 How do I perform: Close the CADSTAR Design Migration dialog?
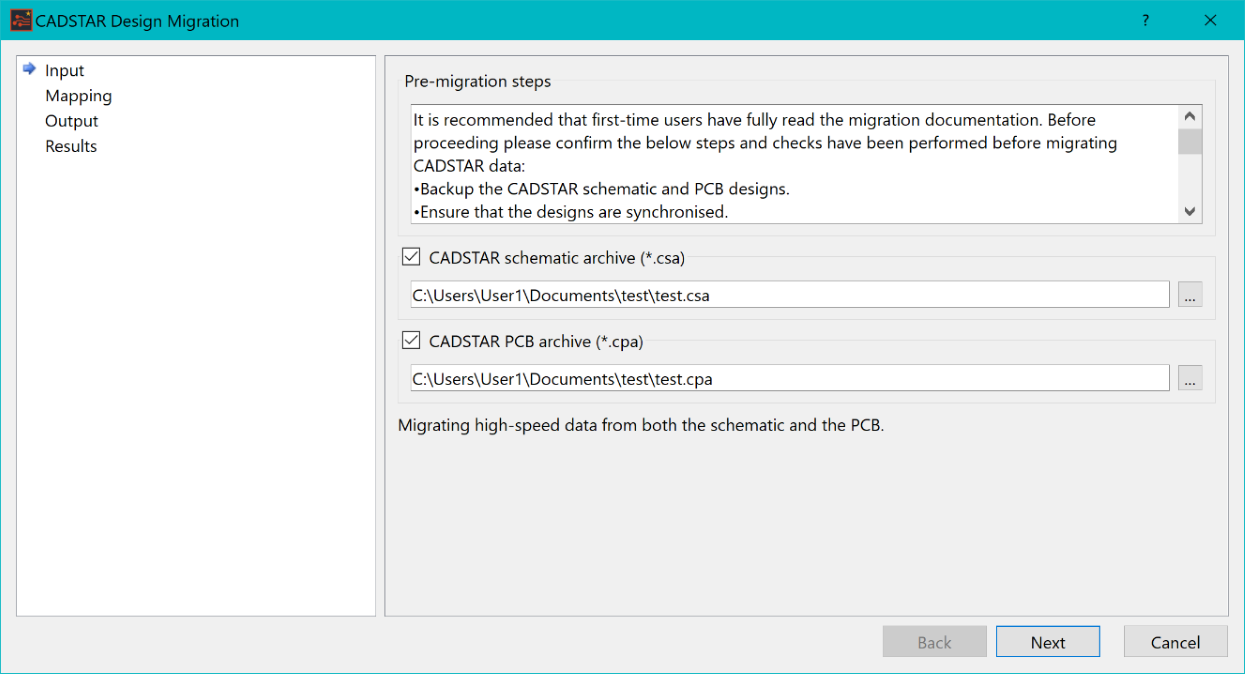[1210, 20]
